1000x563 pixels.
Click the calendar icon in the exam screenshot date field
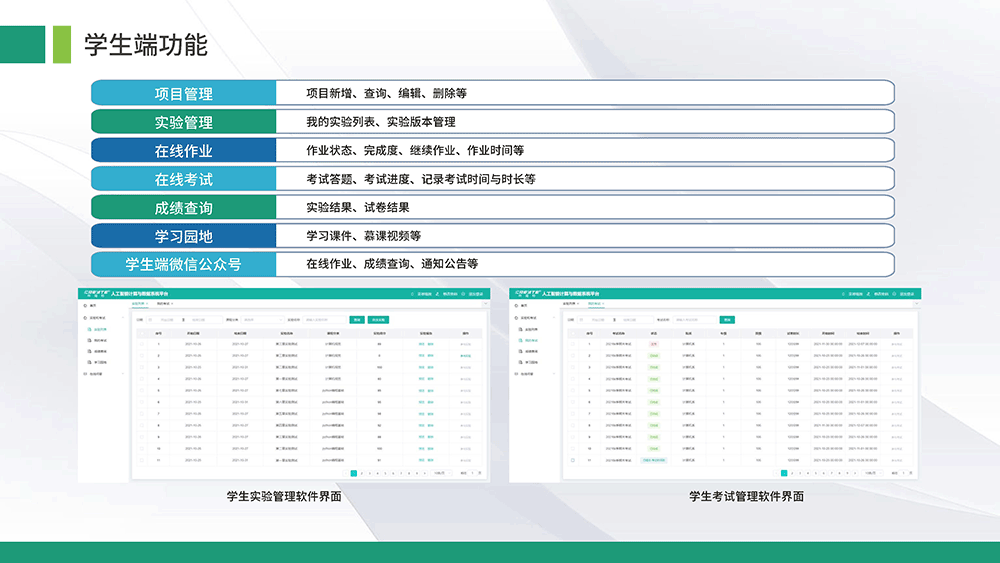click(582, 320)
